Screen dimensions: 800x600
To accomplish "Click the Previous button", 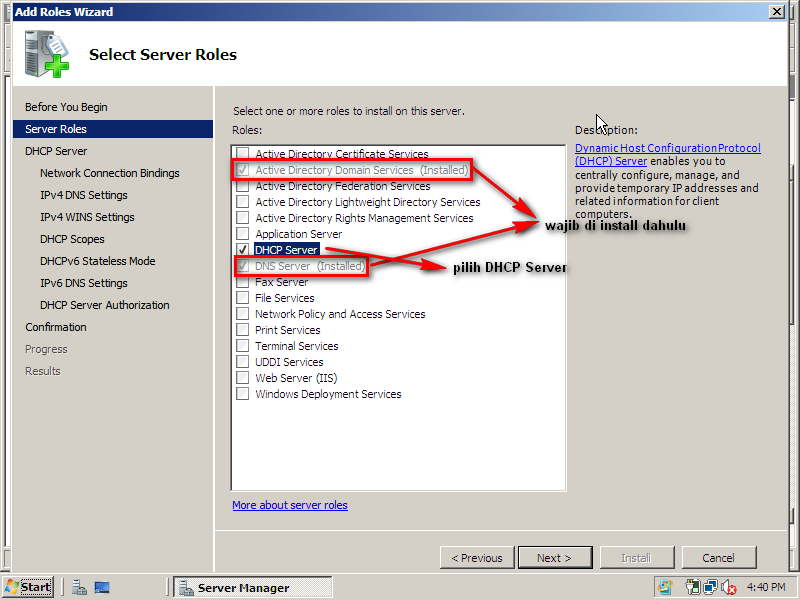I will (477, 558).
